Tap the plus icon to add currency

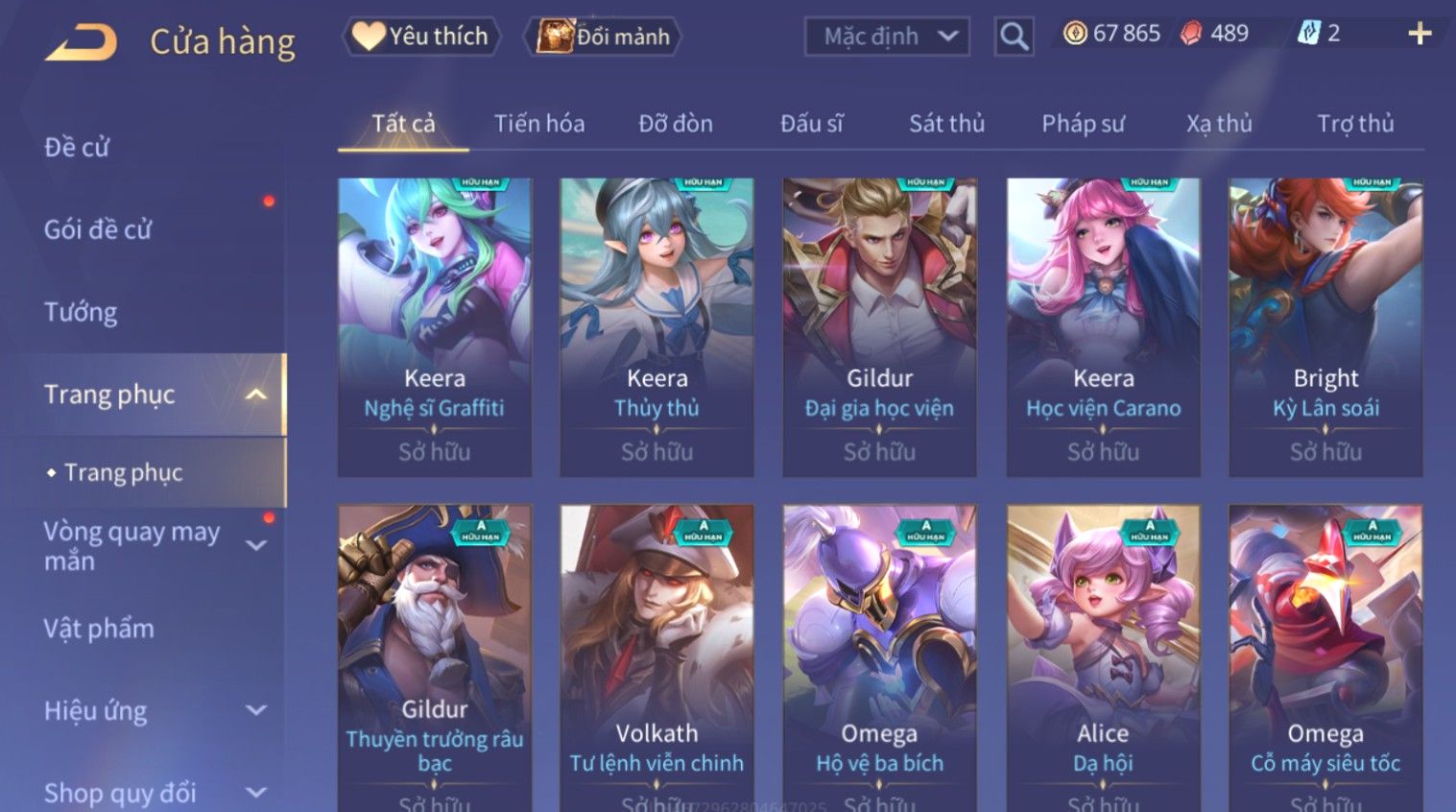1420,35
